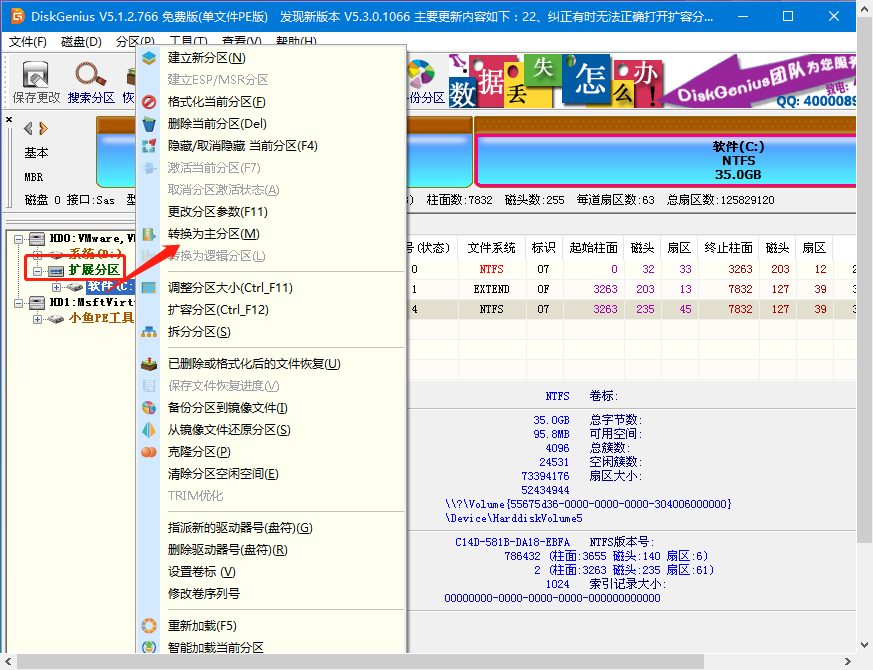The width and height of the screenshot is (873, 670).
Task: Choose 调整分区大小 in the menu
Action: tap(230, 288)
